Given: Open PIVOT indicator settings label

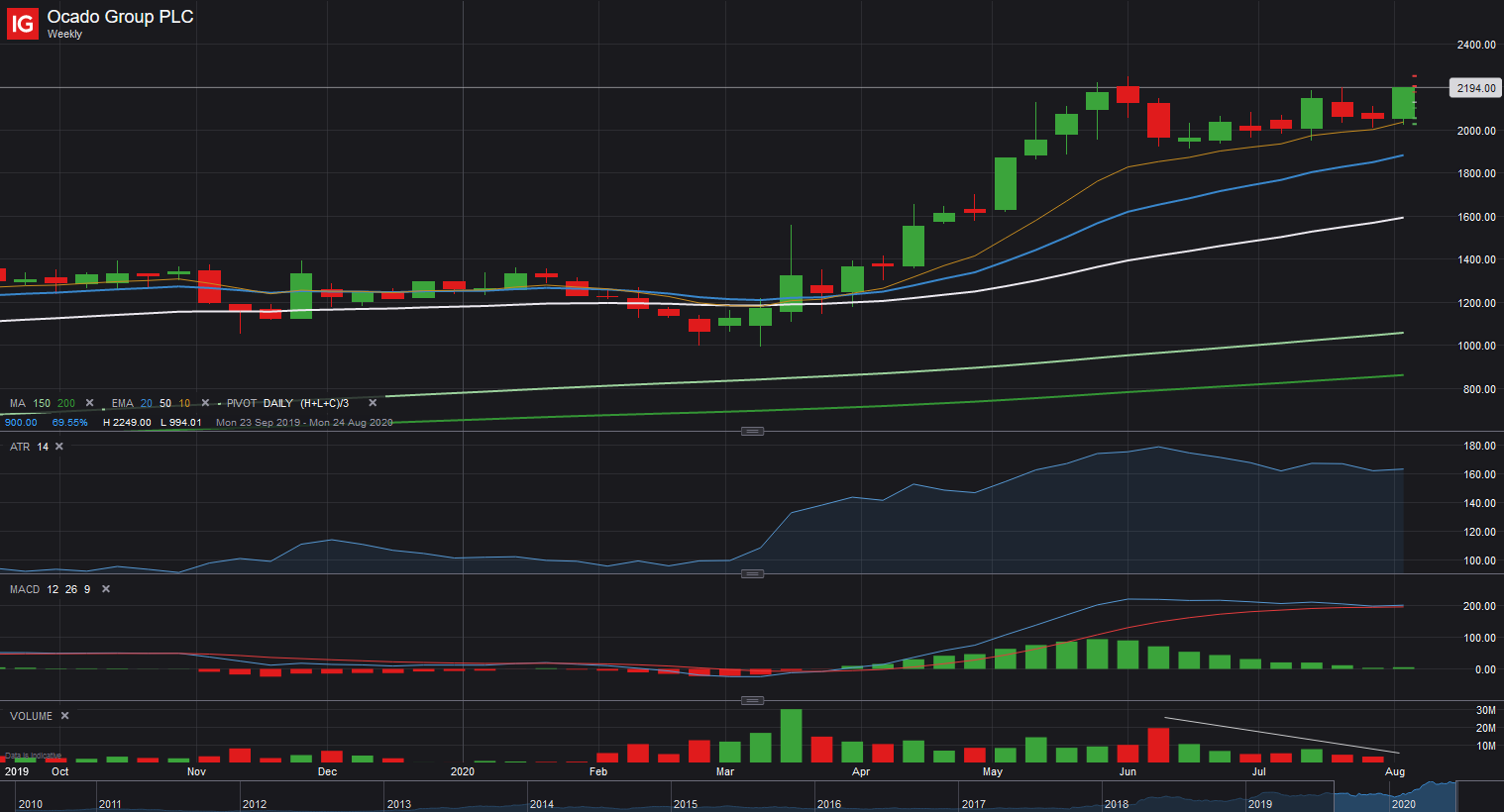Looking at the screenshot, I should tap(242, 403).
